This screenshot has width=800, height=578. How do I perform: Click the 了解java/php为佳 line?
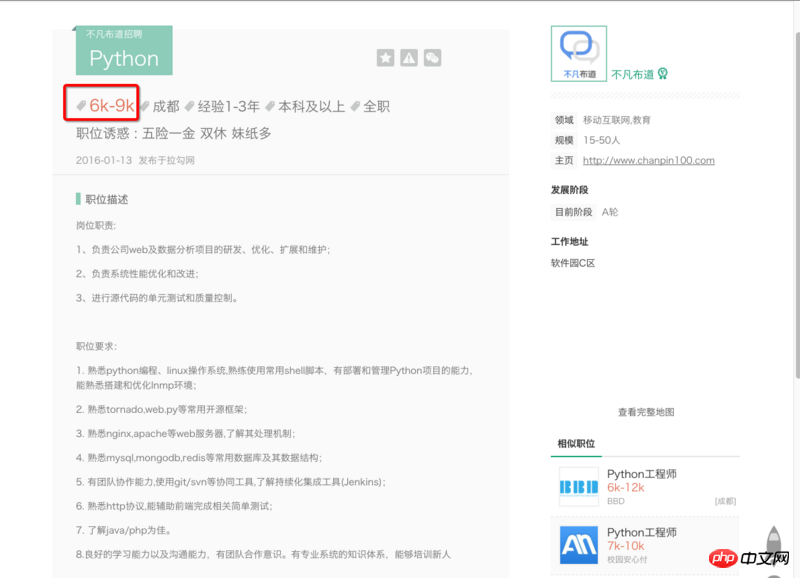tap(123, 530)
